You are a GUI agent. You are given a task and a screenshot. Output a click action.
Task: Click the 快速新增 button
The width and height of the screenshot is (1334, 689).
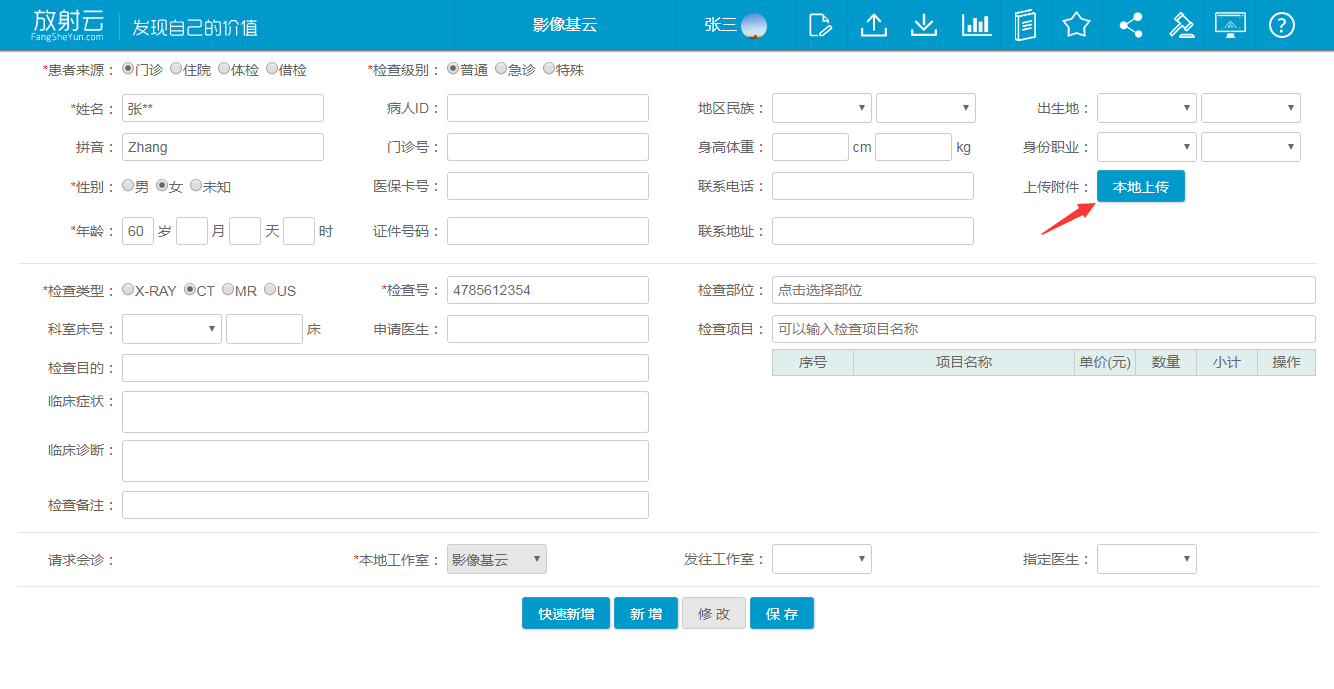(x=566, y=613)
